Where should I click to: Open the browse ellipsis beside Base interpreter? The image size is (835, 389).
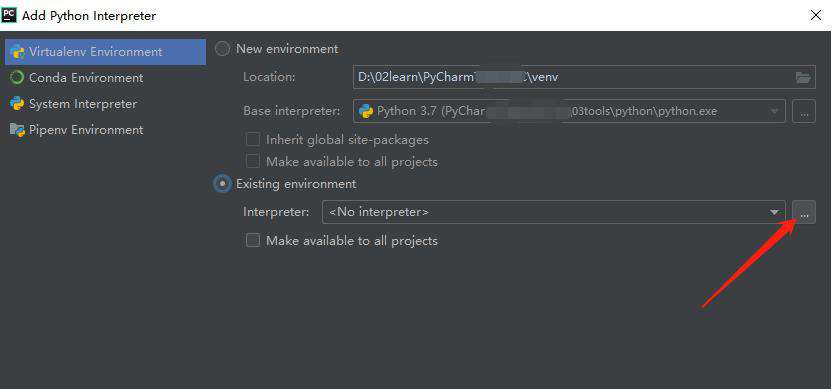804,111
